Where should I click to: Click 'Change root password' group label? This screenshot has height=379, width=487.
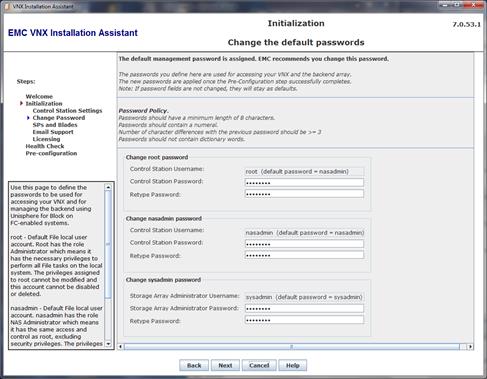157,157
